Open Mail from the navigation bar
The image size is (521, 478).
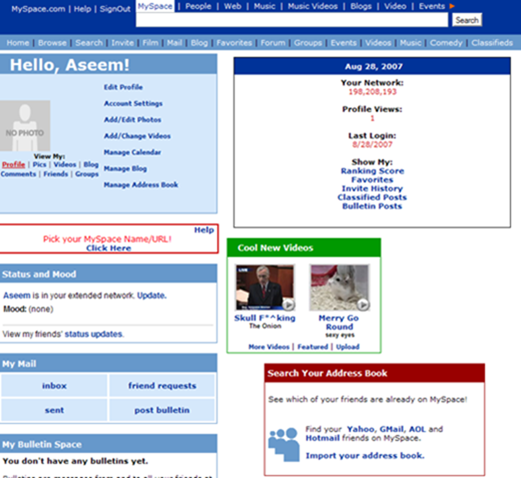[174, 43]
